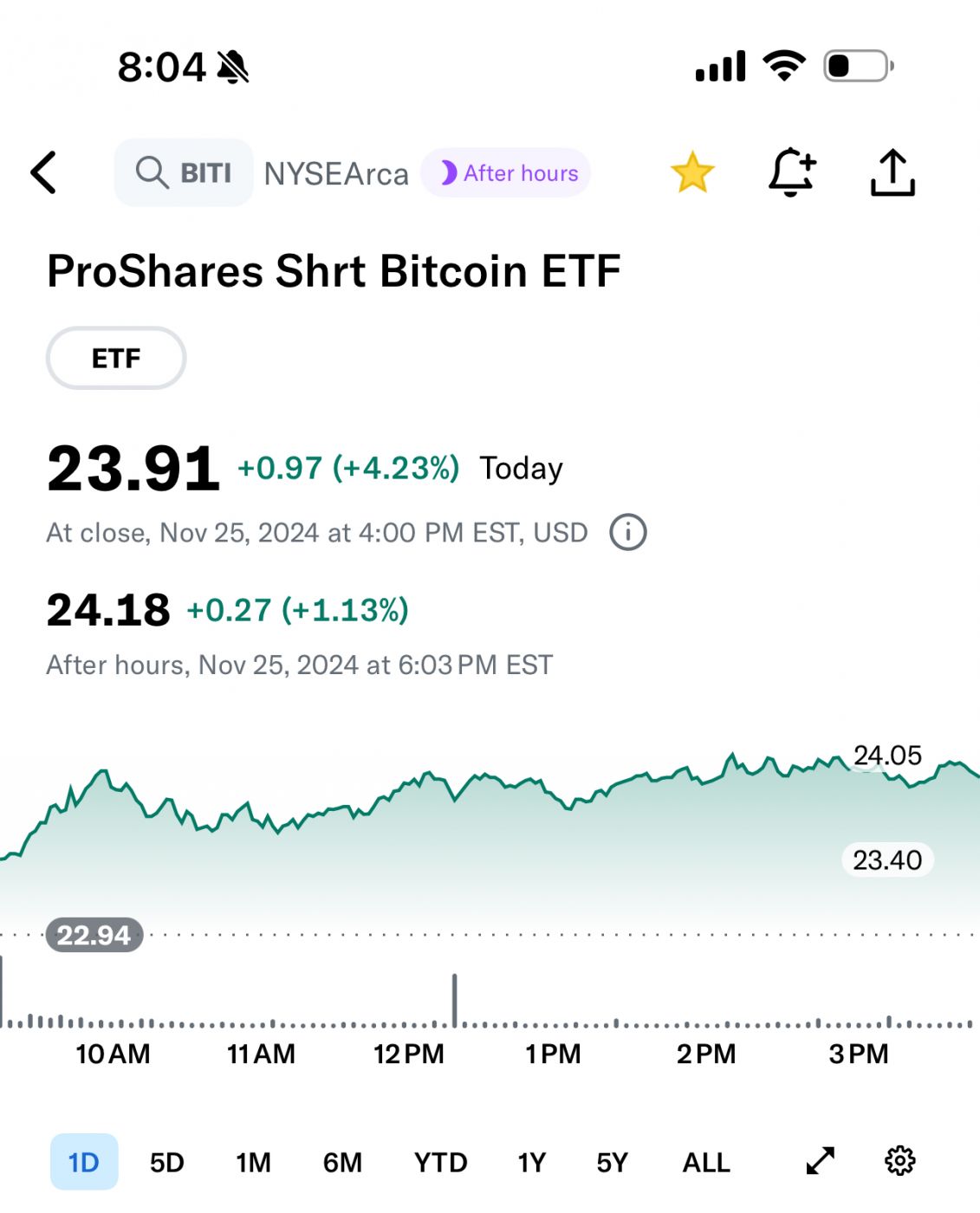
Task: Select the YTD range
Action: tap(440, 1162)
